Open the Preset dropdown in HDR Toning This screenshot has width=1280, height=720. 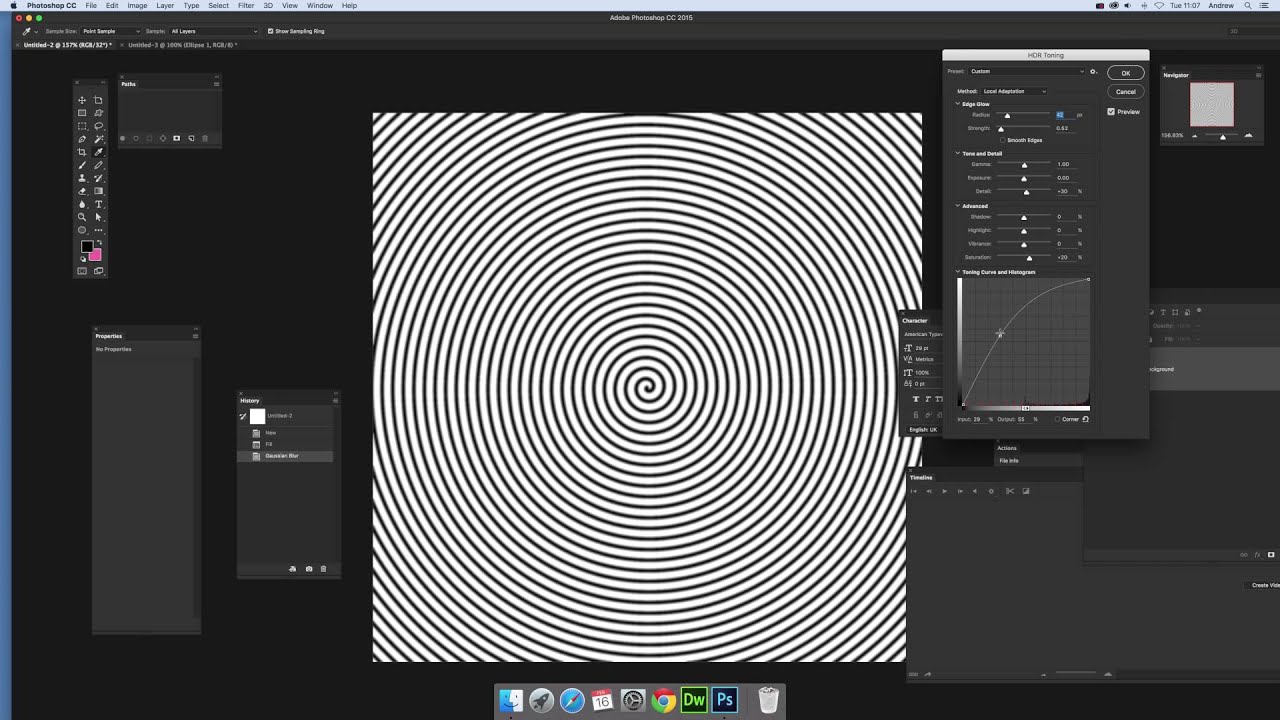point(1026,71)
